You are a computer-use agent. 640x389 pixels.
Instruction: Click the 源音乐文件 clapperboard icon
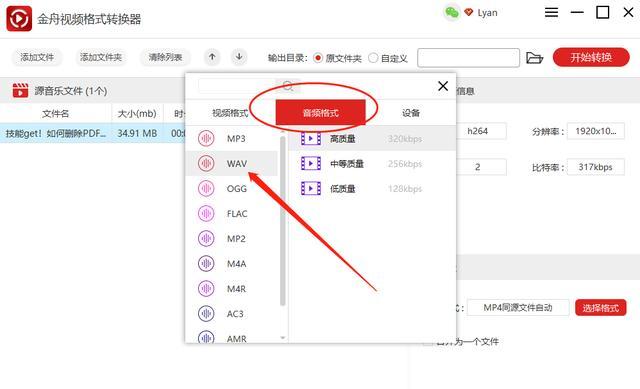pos(20,90)
